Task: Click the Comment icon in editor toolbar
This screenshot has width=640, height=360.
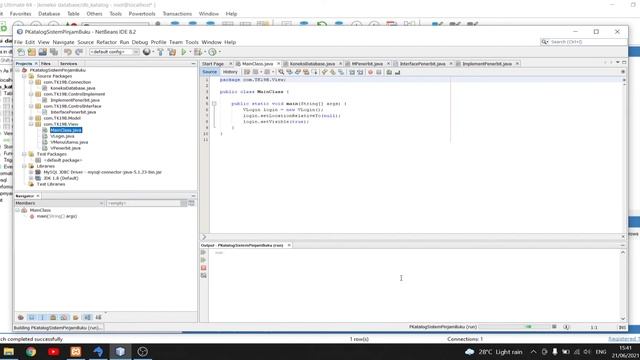Action: click(x=389, y=72)
